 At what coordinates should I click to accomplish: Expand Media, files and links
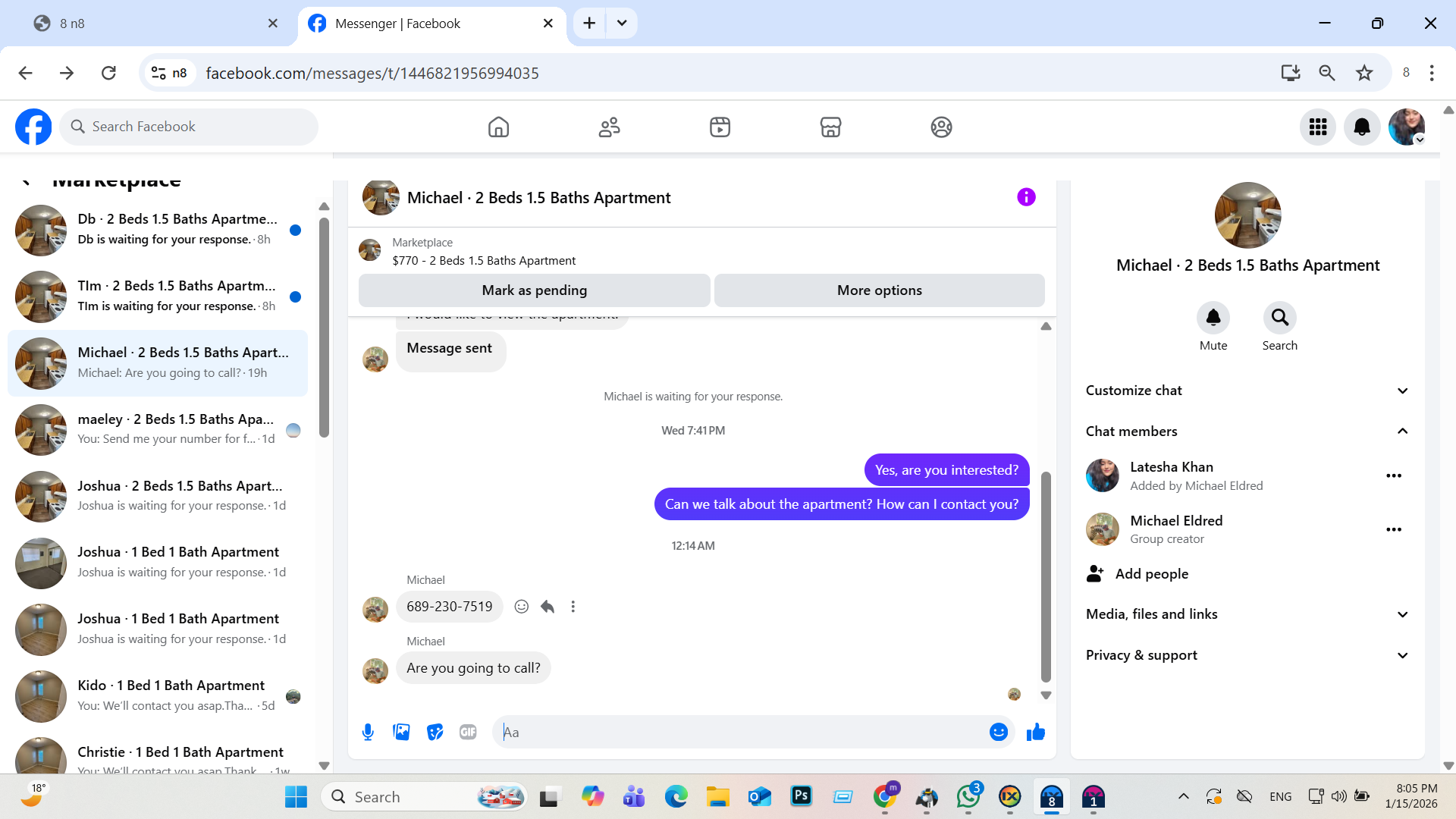pyautogui.click(x=1402, y=614)
